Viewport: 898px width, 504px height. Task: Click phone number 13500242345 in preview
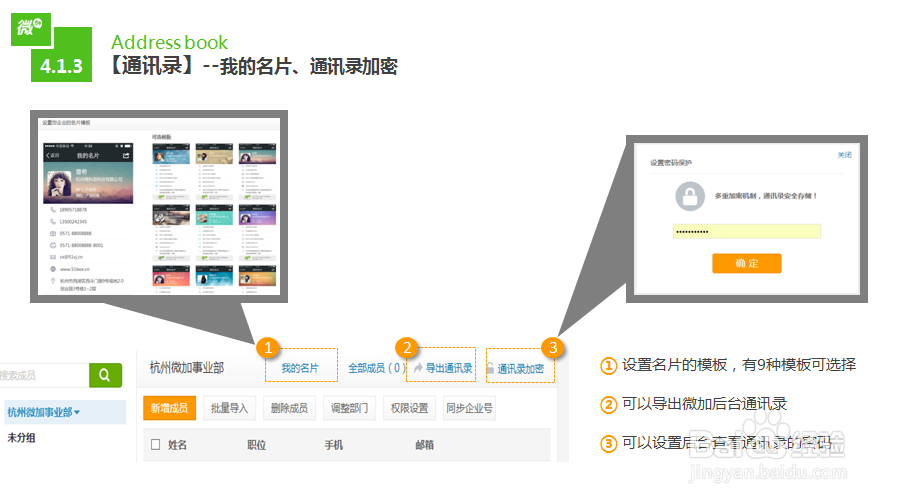(73, 222)
